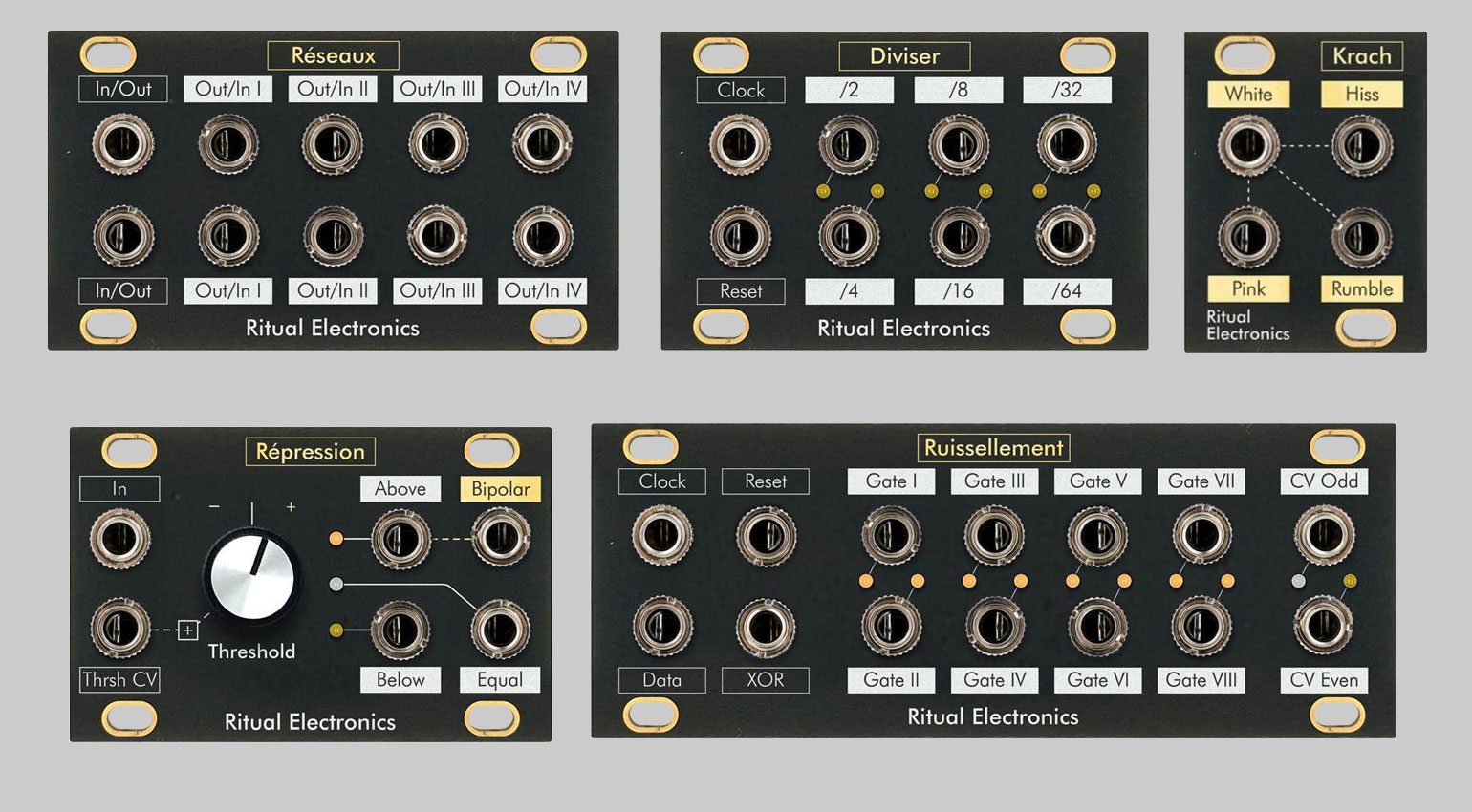Select the Above output jack on Répression
Screen dimensions: 1472x812
coord(400,538)
